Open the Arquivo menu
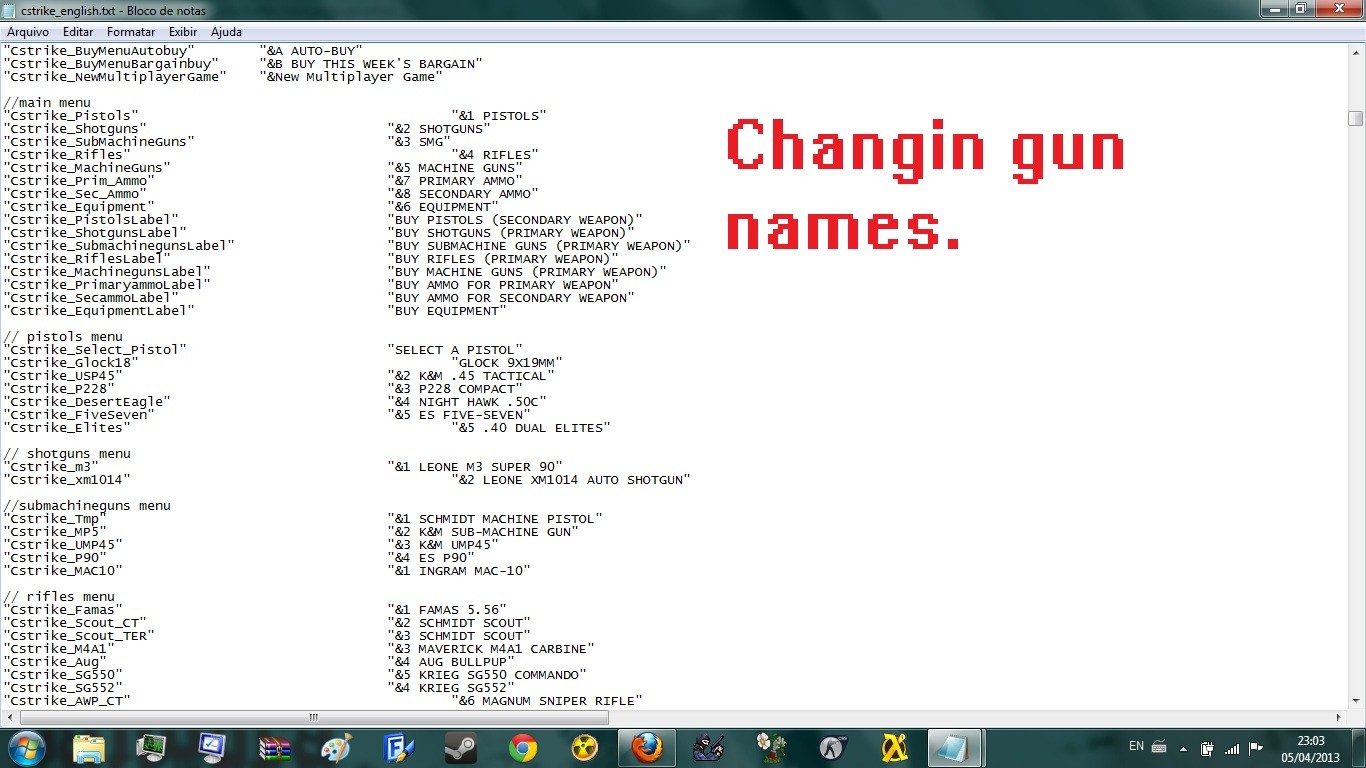Viewport: 1366px width, 768px height. pyautogui.click(x=28, y=32)
